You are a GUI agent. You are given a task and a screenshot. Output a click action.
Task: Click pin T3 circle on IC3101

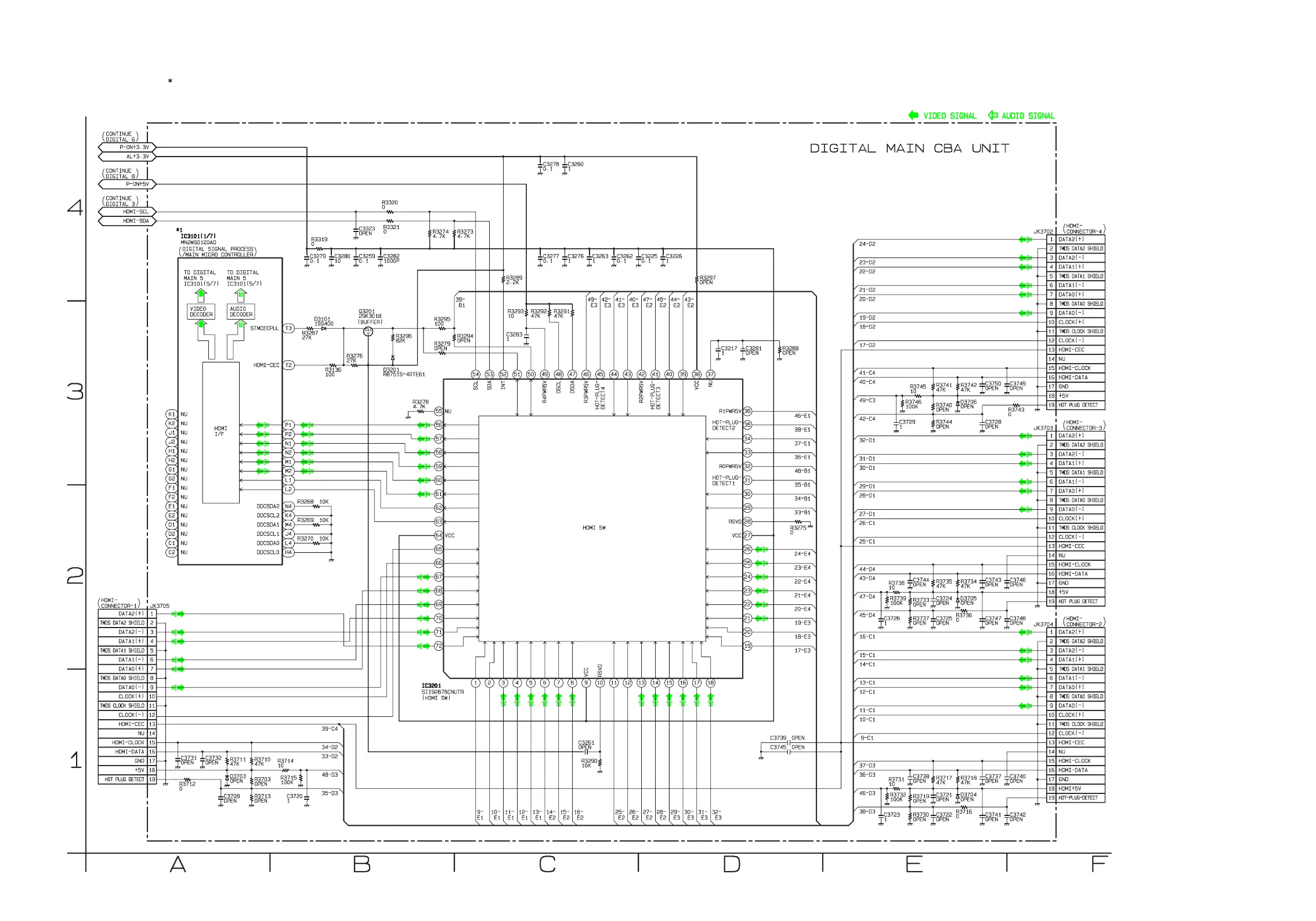[x=288, y=328]
